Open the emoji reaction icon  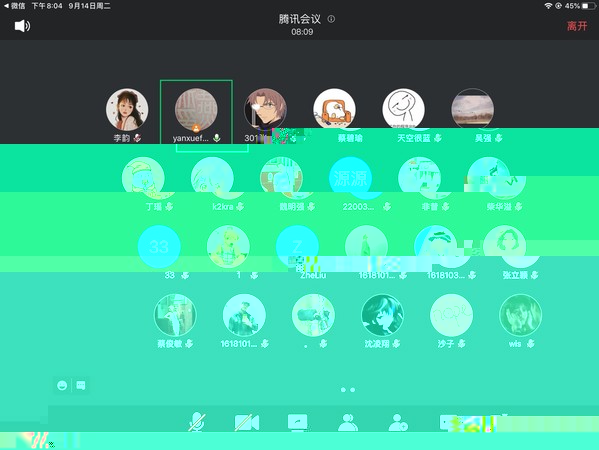[x=62, y=385]
